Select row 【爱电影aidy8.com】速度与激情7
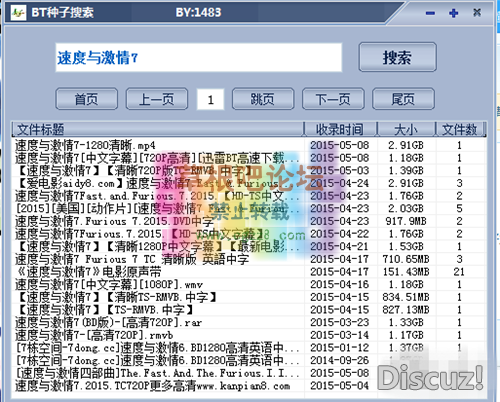500x402 pixels. pyautogui.click(x=249, y=183)
